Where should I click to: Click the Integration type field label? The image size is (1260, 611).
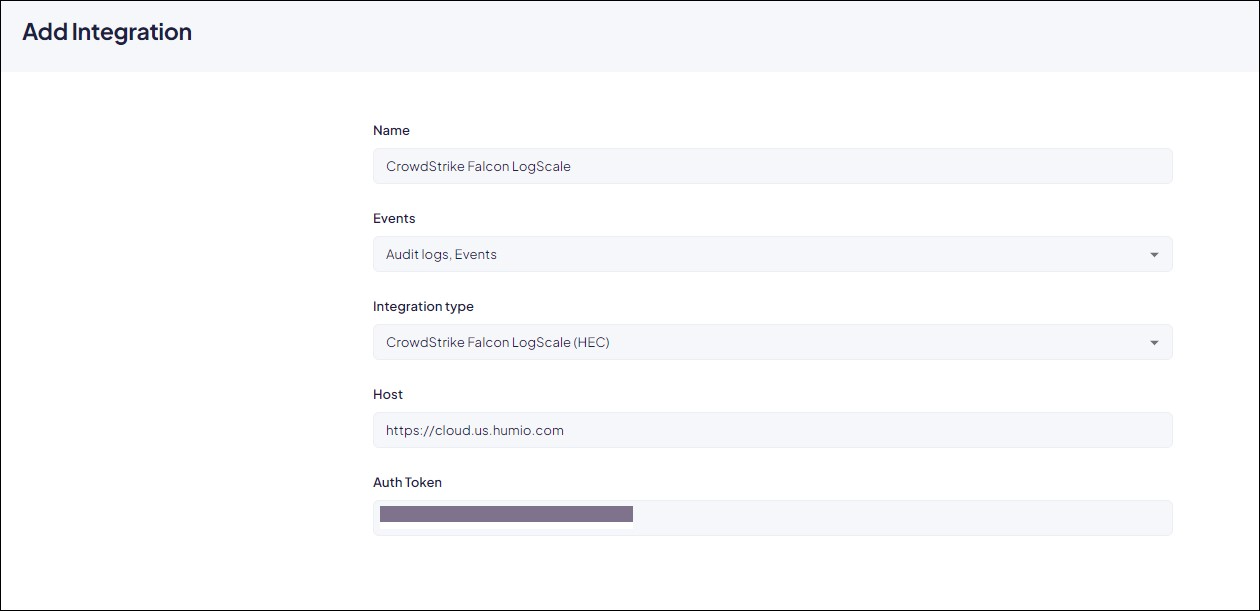pyautogui.click(x=423, y=306)
